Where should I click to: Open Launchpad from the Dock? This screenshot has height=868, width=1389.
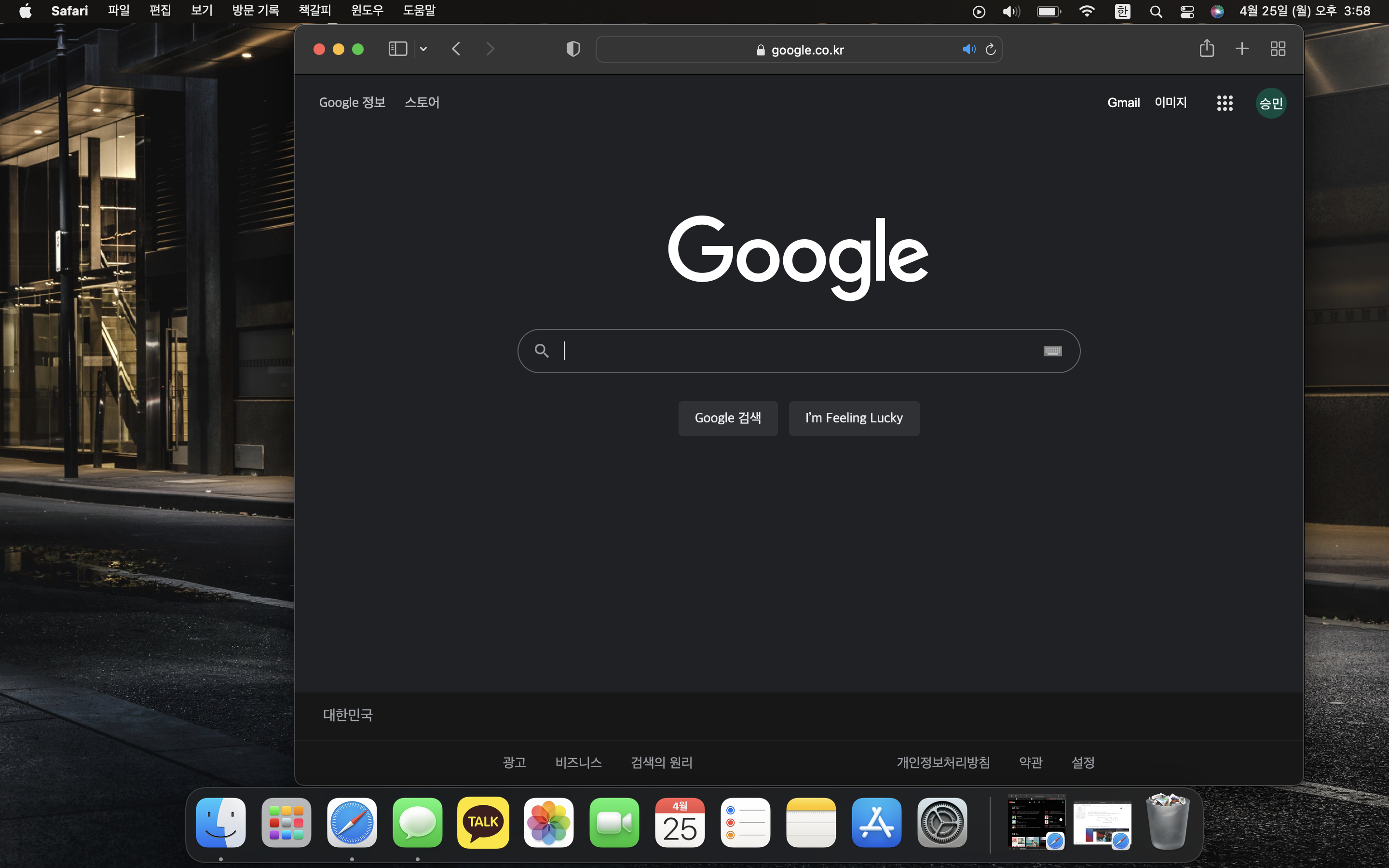pyautogui.click(x=286, y=822)
